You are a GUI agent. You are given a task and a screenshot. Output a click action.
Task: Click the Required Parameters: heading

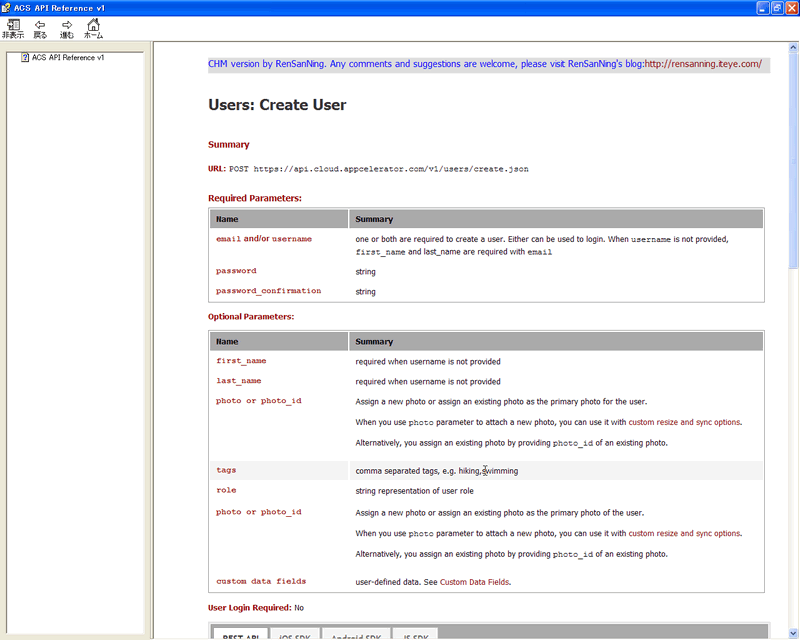coord(255,198)
